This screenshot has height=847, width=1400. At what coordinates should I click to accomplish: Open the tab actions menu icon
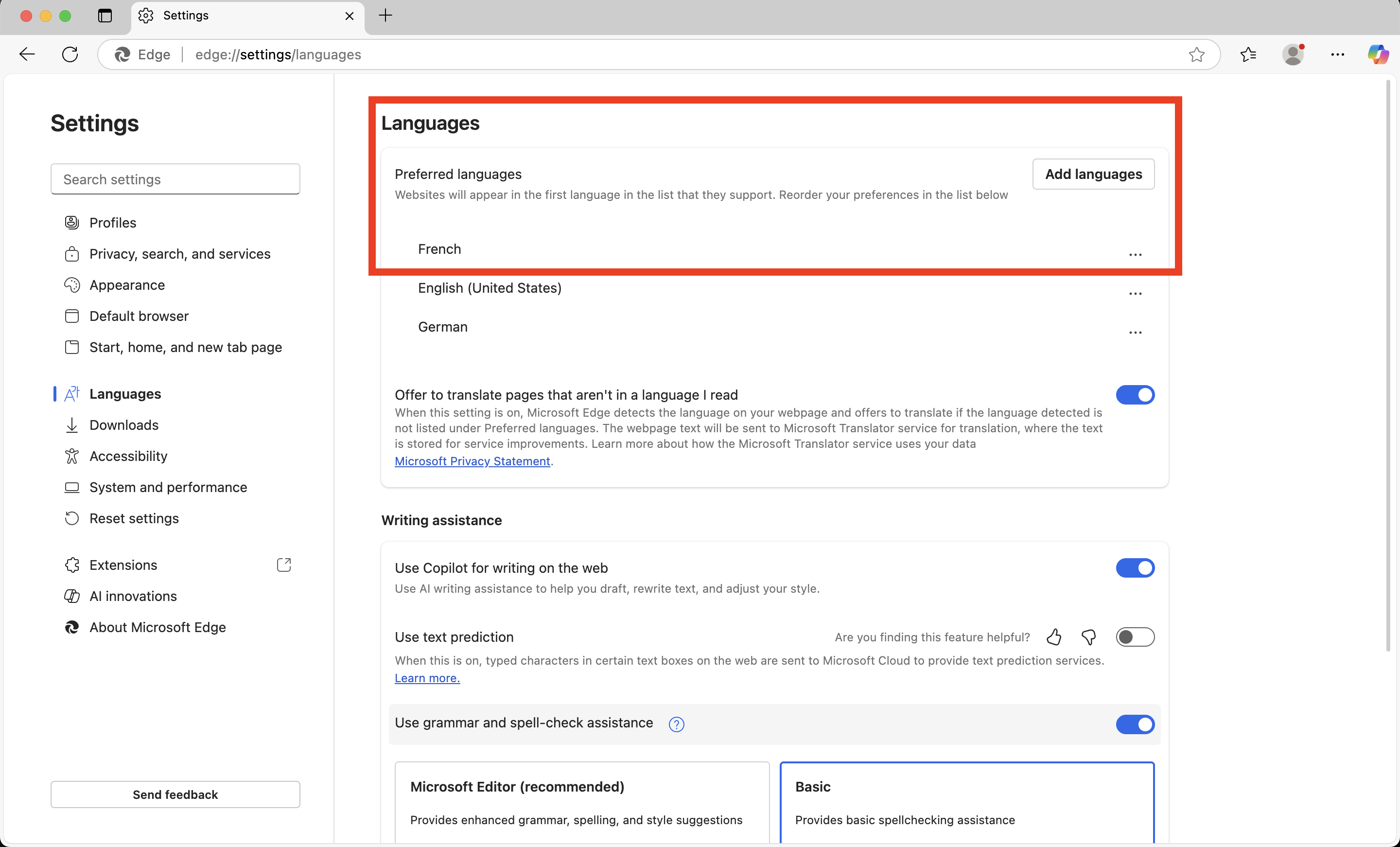(x=105, y=16)
